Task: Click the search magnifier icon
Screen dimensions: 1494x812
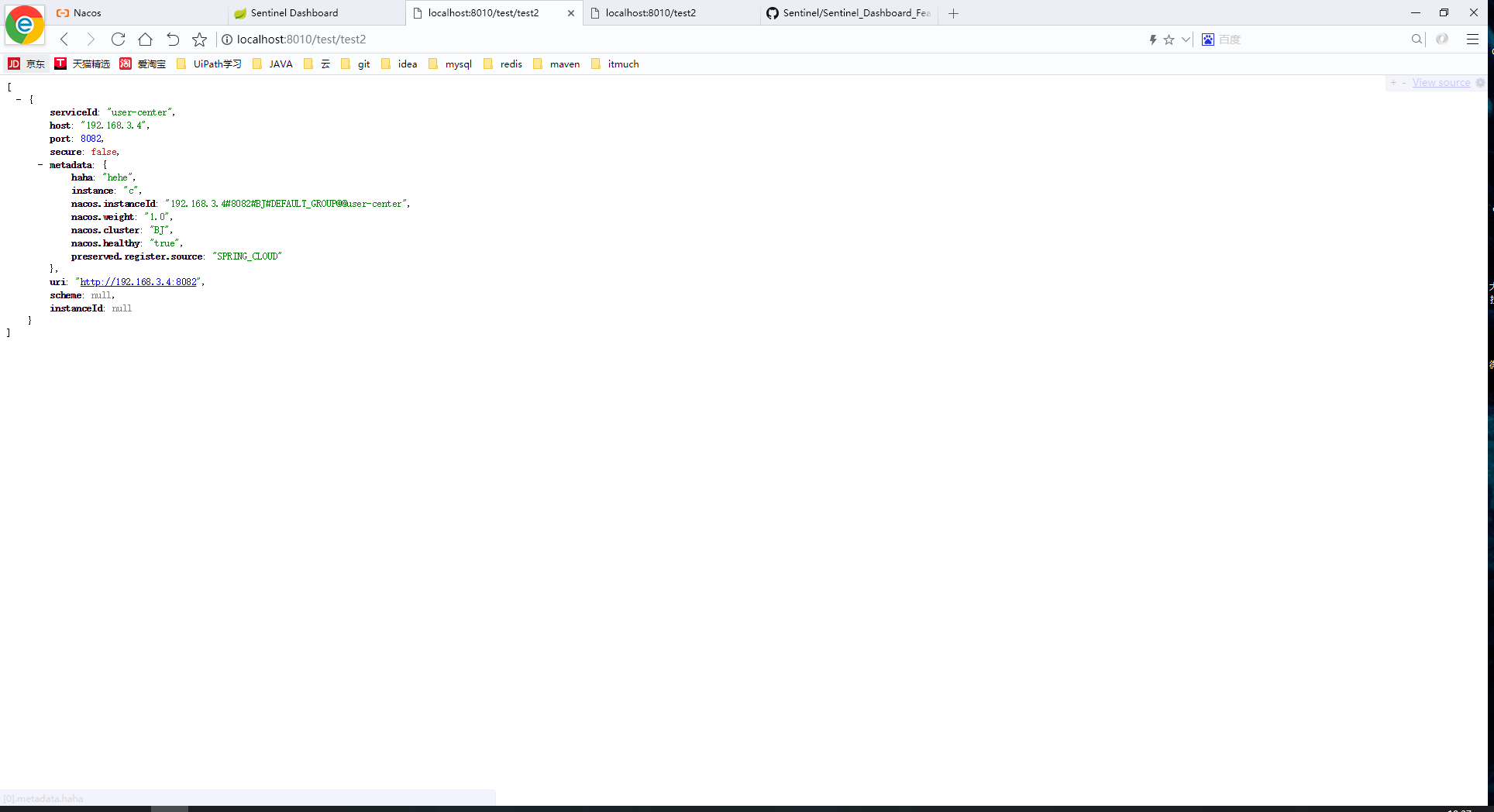Action: click(1417, 40)
